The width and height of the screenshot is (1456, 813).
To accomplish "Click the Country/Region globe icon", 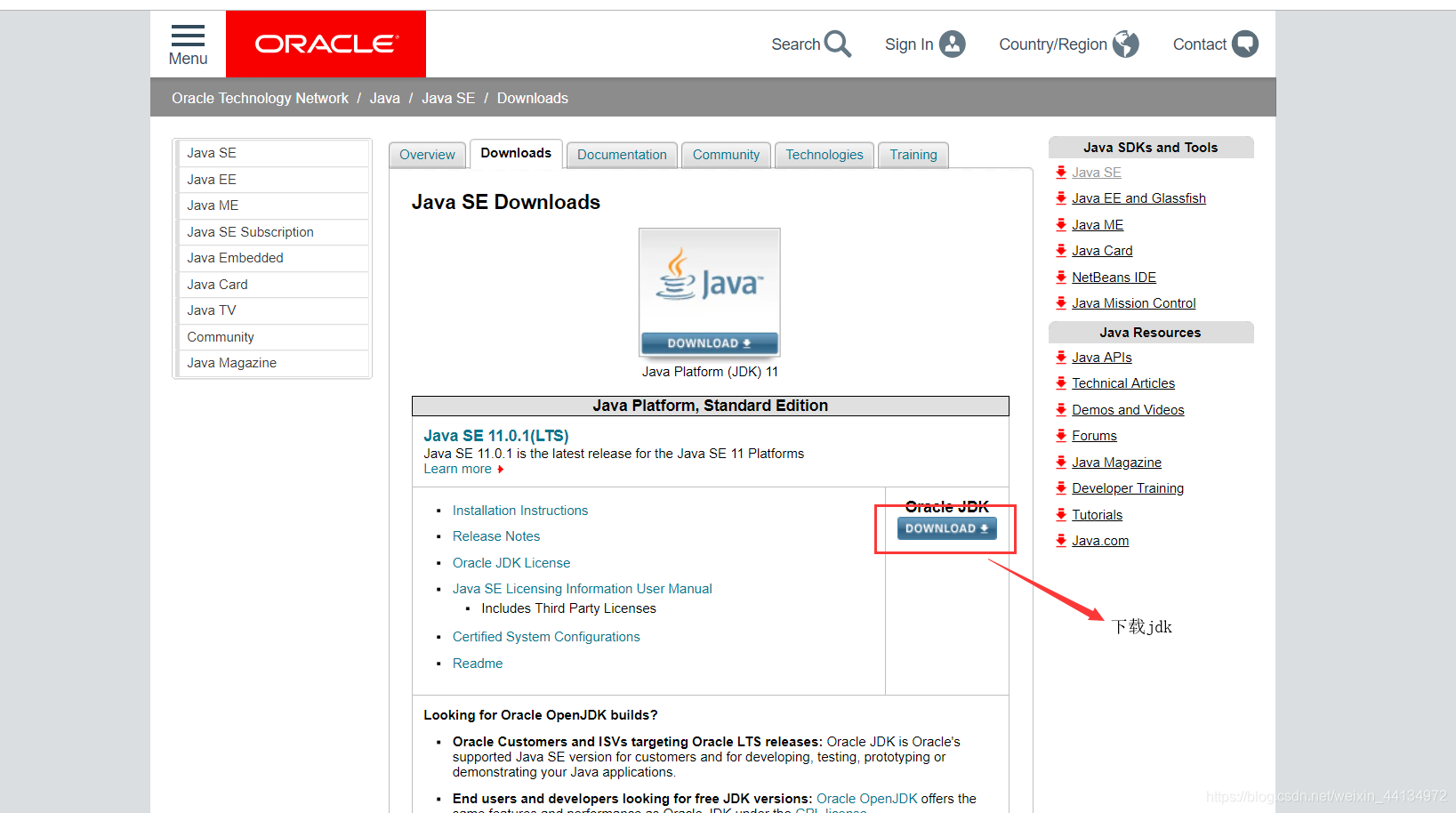I will 1125,44.
